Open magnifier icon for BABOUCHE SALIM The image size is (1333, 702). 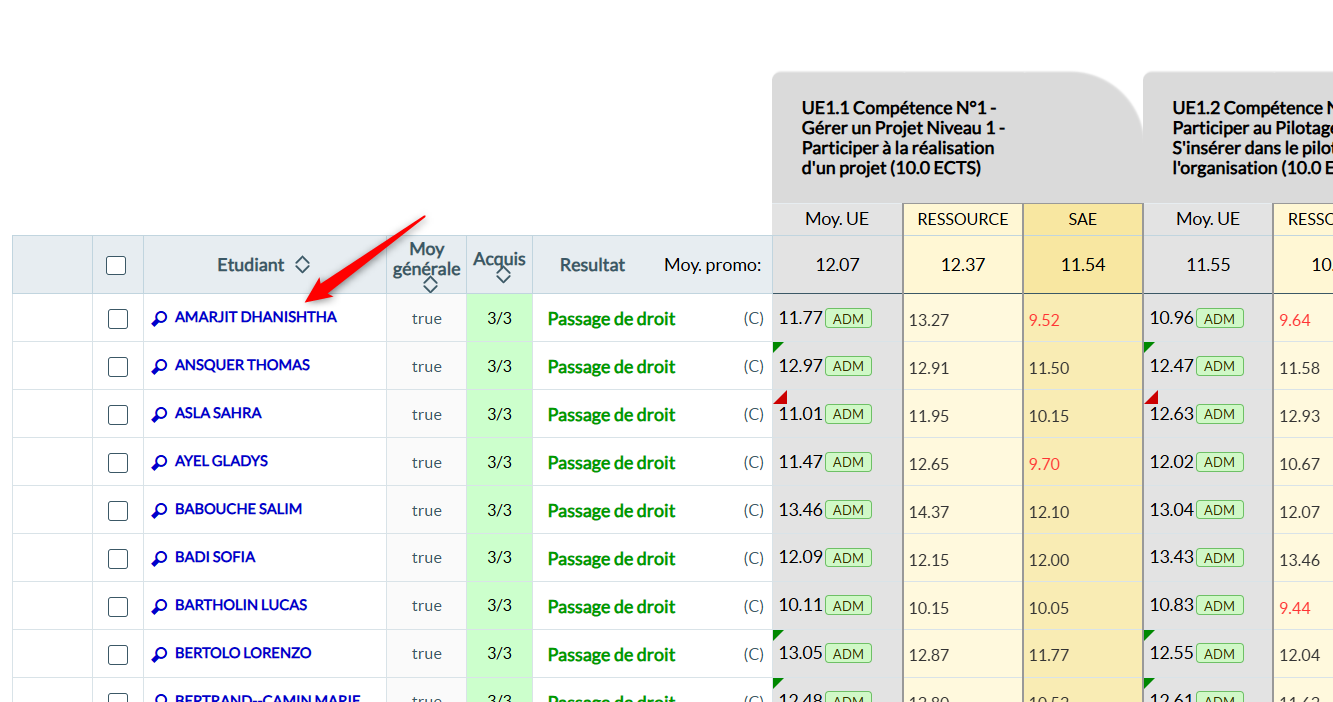[x=159, y=511]
